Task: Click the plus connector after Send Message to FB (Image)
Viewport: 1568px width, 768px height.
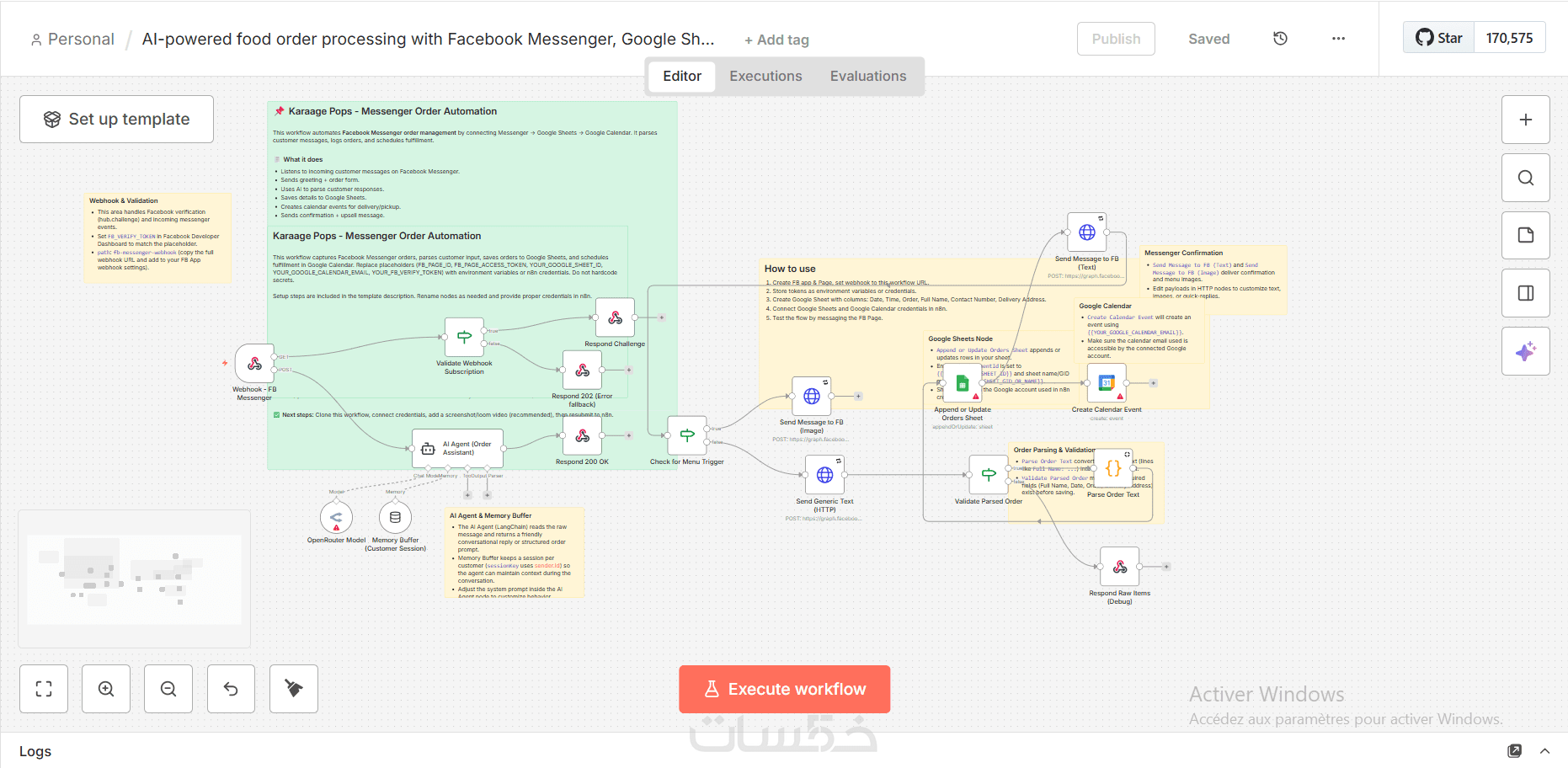Action: tap(858, 396)
